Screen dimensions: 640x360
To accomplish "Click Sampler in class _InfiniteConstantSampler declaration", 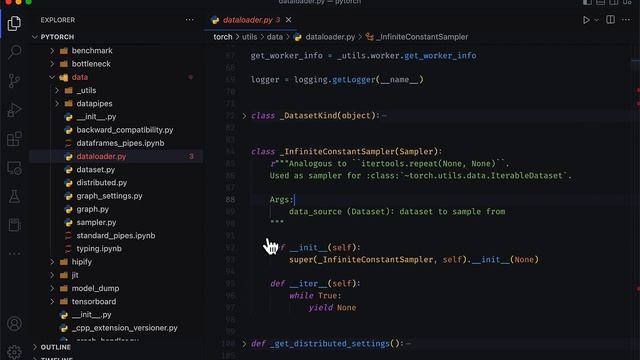I will point(416,151).
